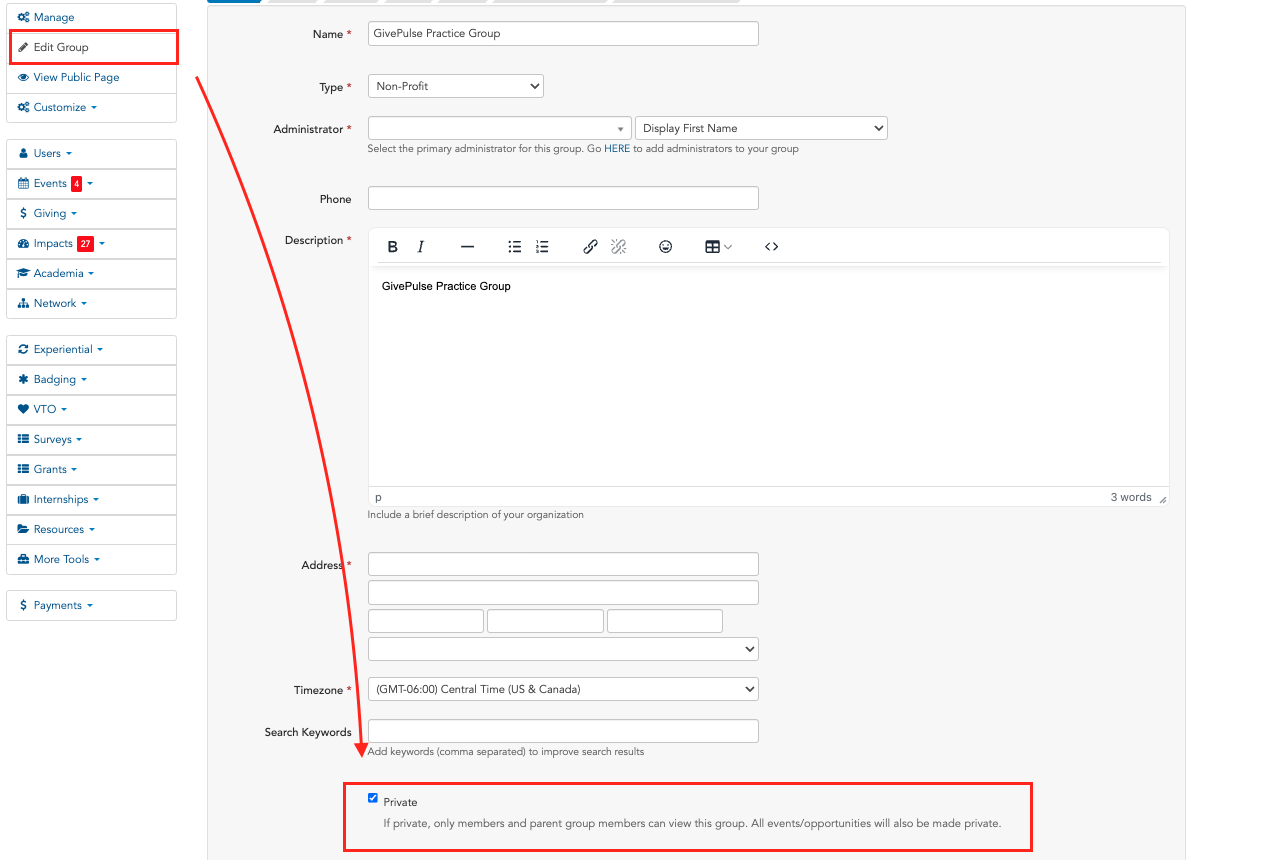Open the Type dropdown showing Non-Profit

456,86
